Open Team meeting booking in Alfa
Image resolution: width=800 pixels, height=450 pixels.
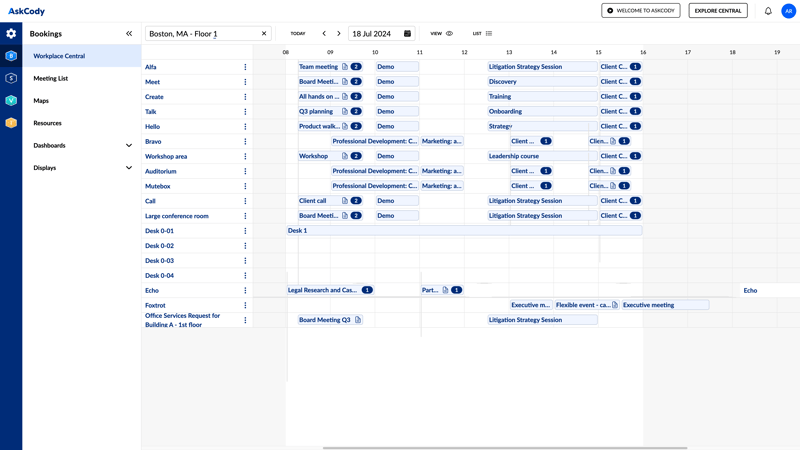(x=330, y=67)
